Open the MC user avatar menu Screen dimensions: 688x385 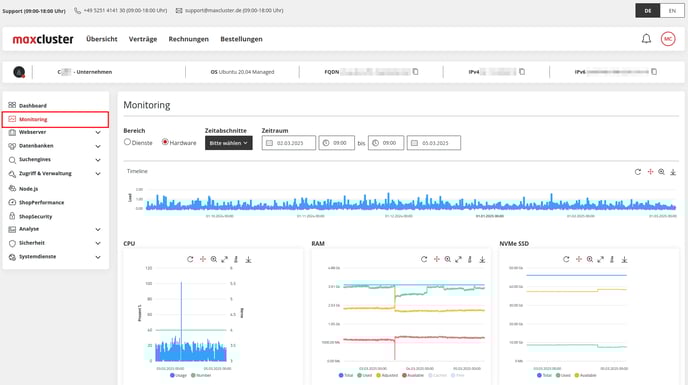point(668,39)
